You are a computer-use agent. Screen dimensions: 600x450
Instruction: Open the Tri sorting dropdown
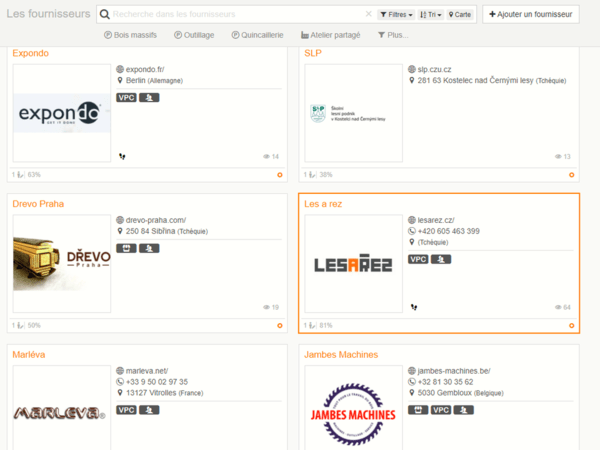point(430,15)
